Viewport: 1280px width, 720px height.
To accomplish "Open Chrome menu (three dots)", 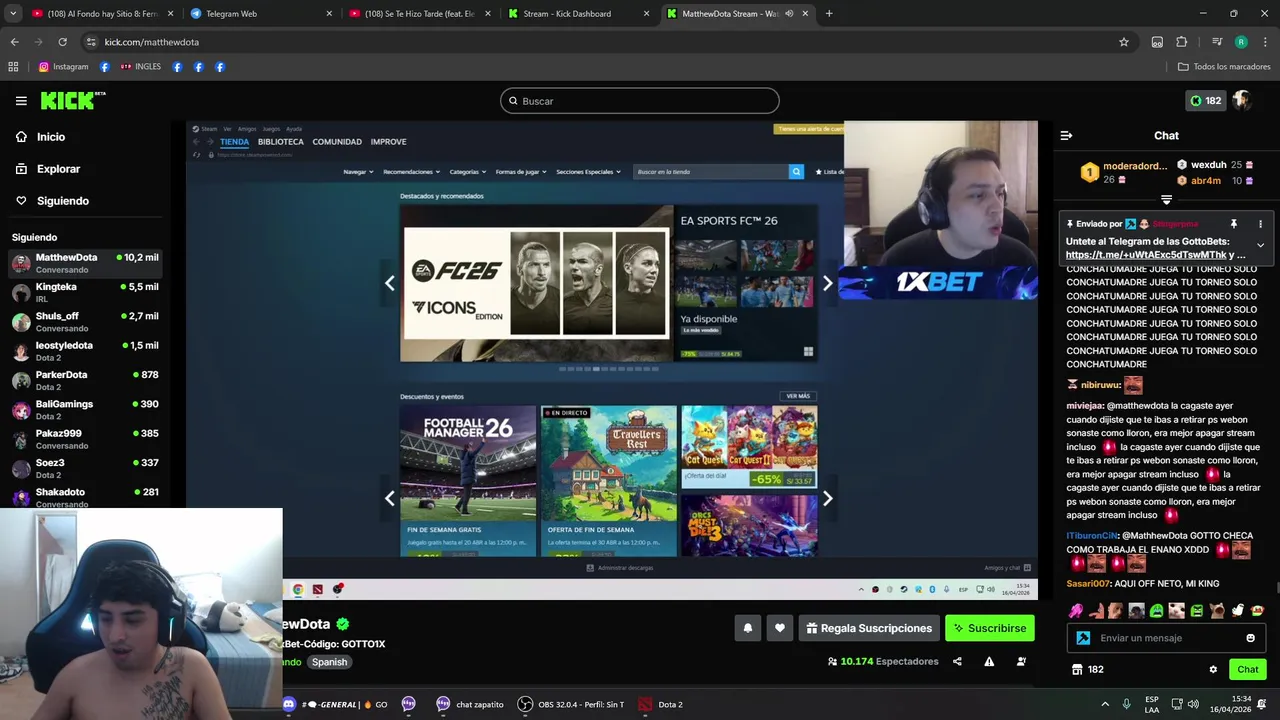I will (1266, 42).
